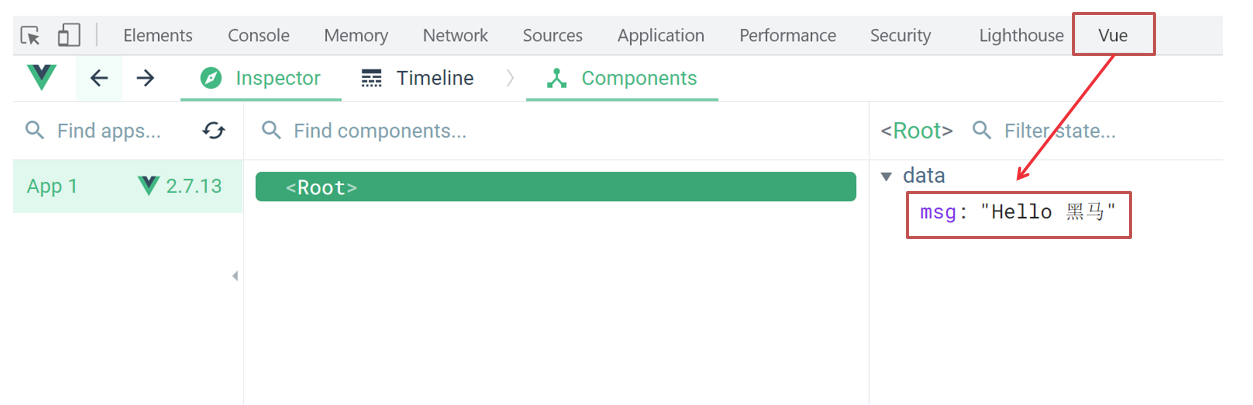Click the Timeline icon
The image size is (1253, 405).
(372, 78)
